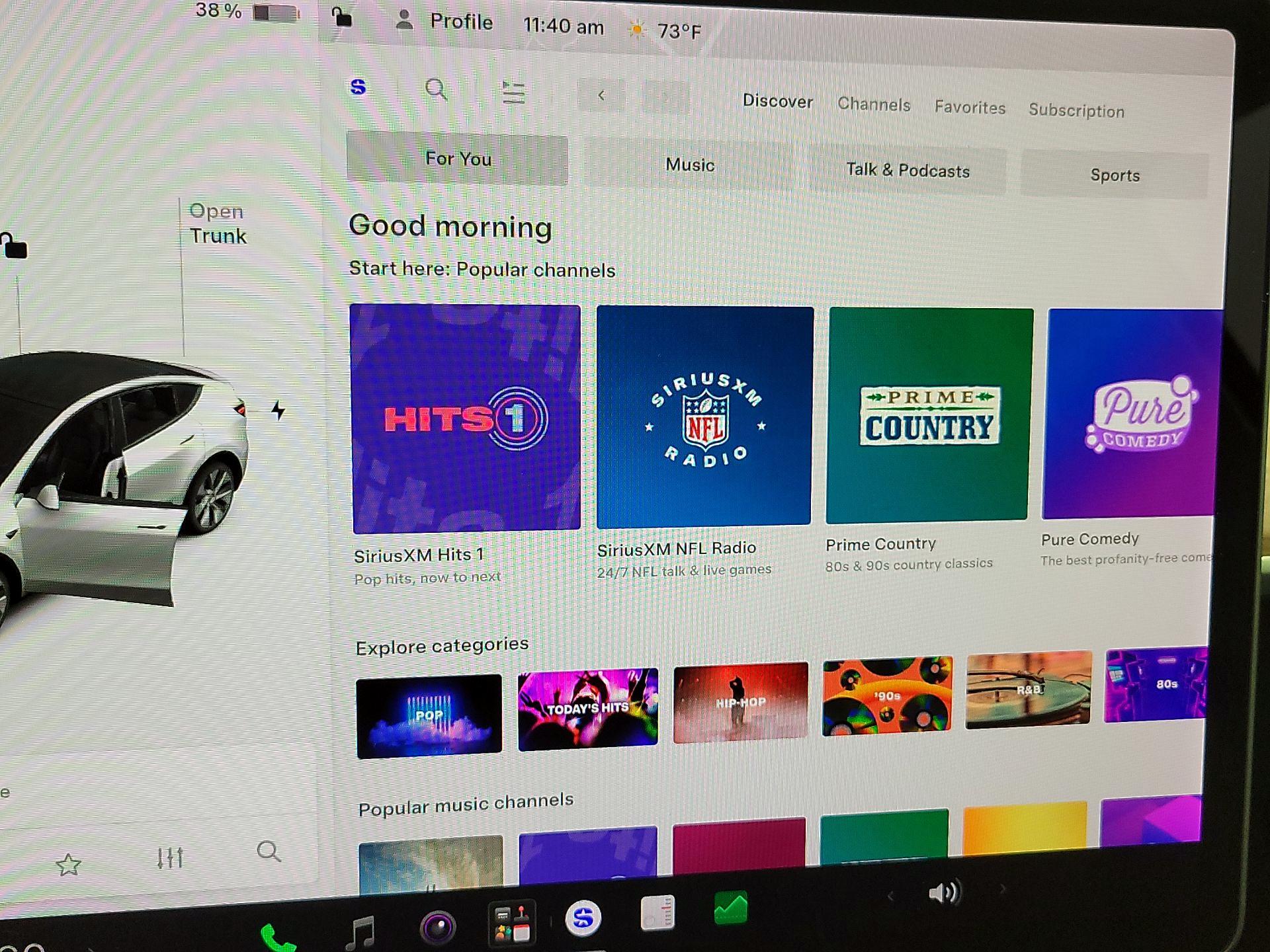Screen dimensions: 1270x952
Task: Open the Music note app in dock
Action: (x=361, y=933)
